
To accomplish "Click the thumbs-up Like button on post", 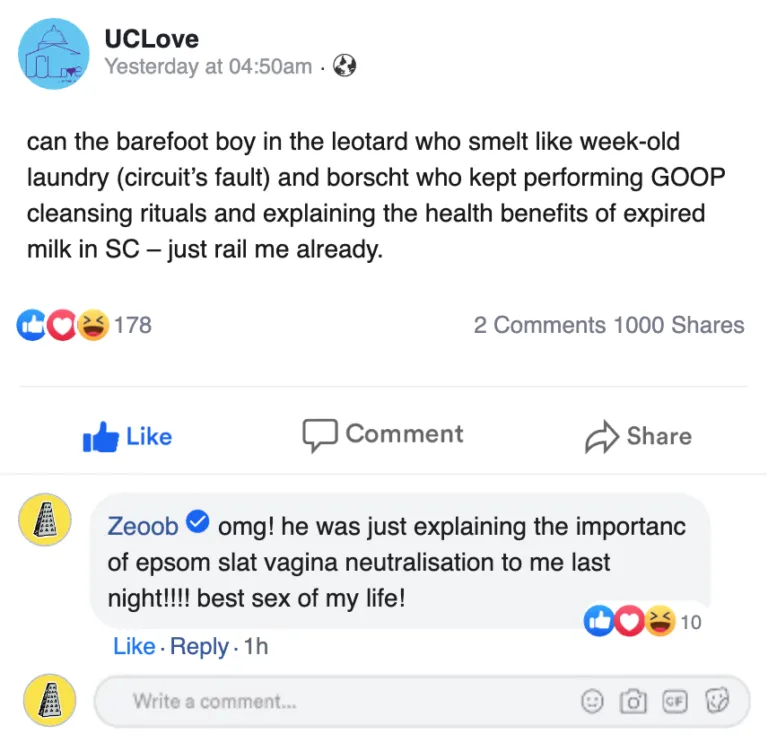I will click(128, 436).
